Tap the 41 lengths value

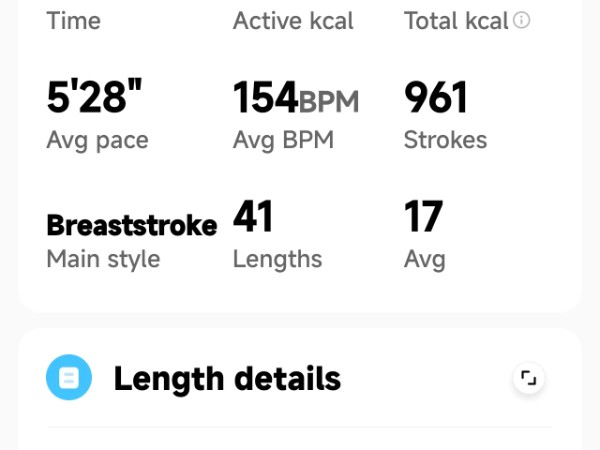tap(253, 217)
